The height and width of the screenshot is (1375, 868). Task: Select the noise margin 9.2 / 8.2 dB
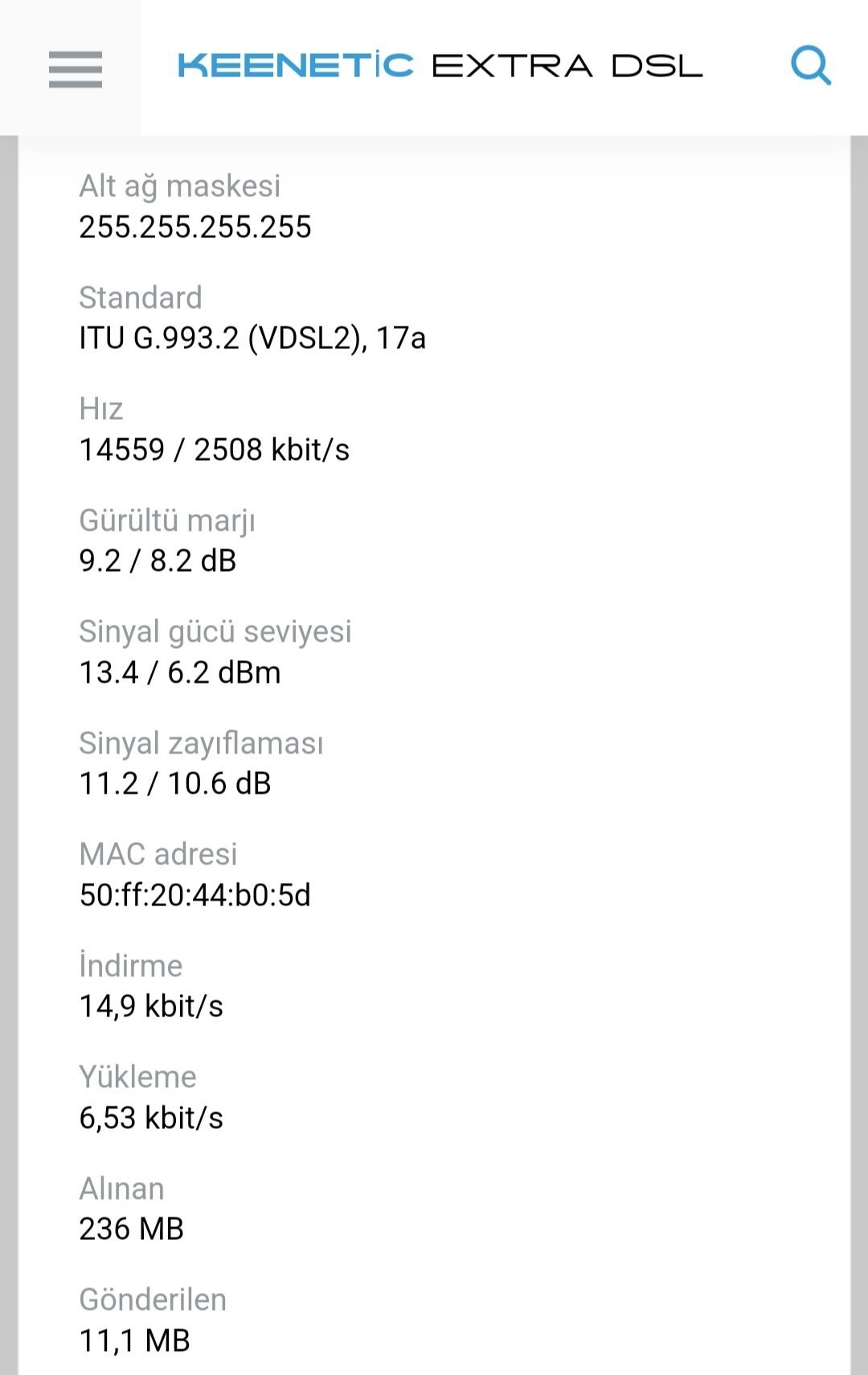[x=158, y=561]
